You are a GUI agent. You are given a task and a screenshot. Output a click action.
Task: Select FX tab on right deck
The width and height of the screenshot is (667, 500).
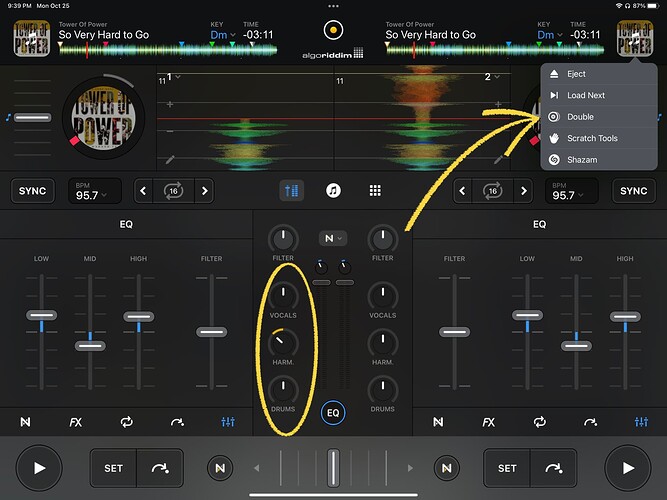488,422
